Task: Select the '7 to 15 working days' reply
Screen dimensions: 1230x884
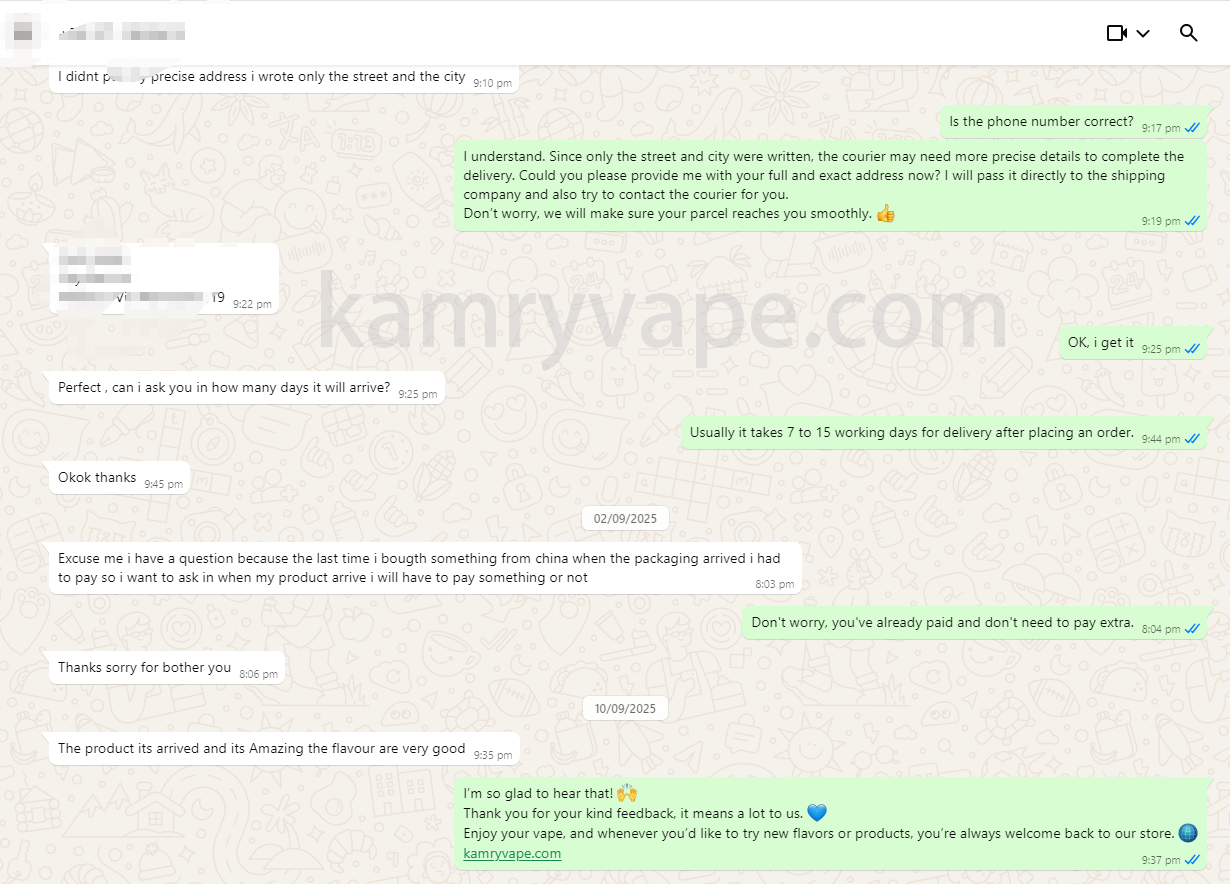Action: click(x=944, y=433)
